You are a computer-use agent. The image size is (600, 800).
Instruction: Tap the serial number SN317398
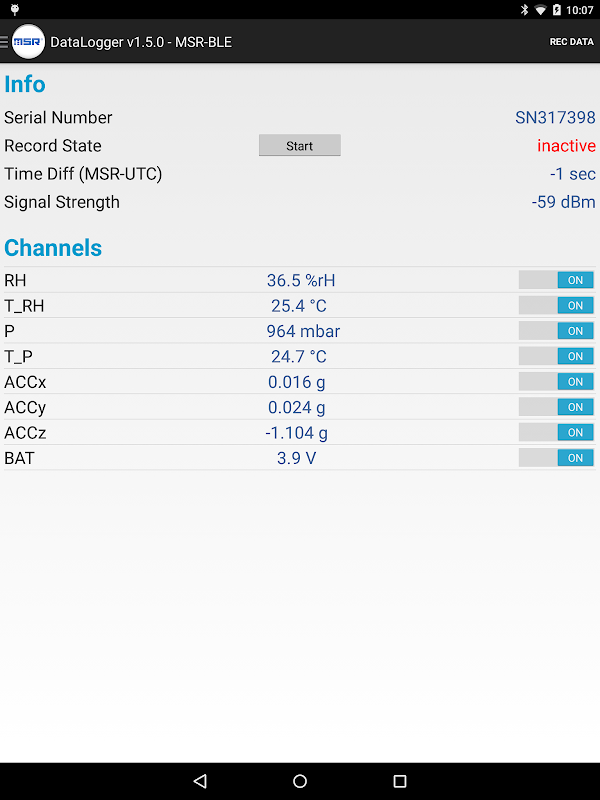pyautogui.click(x=555, y=117)
